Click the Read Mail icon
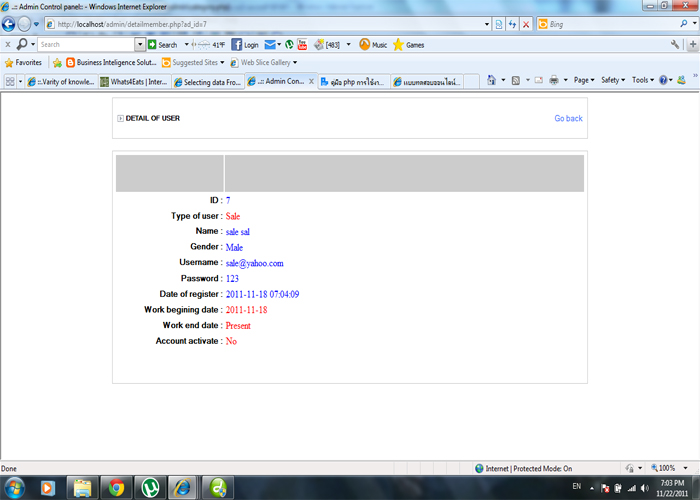Screen dimensions: 700x500 [x=539, y=80]
